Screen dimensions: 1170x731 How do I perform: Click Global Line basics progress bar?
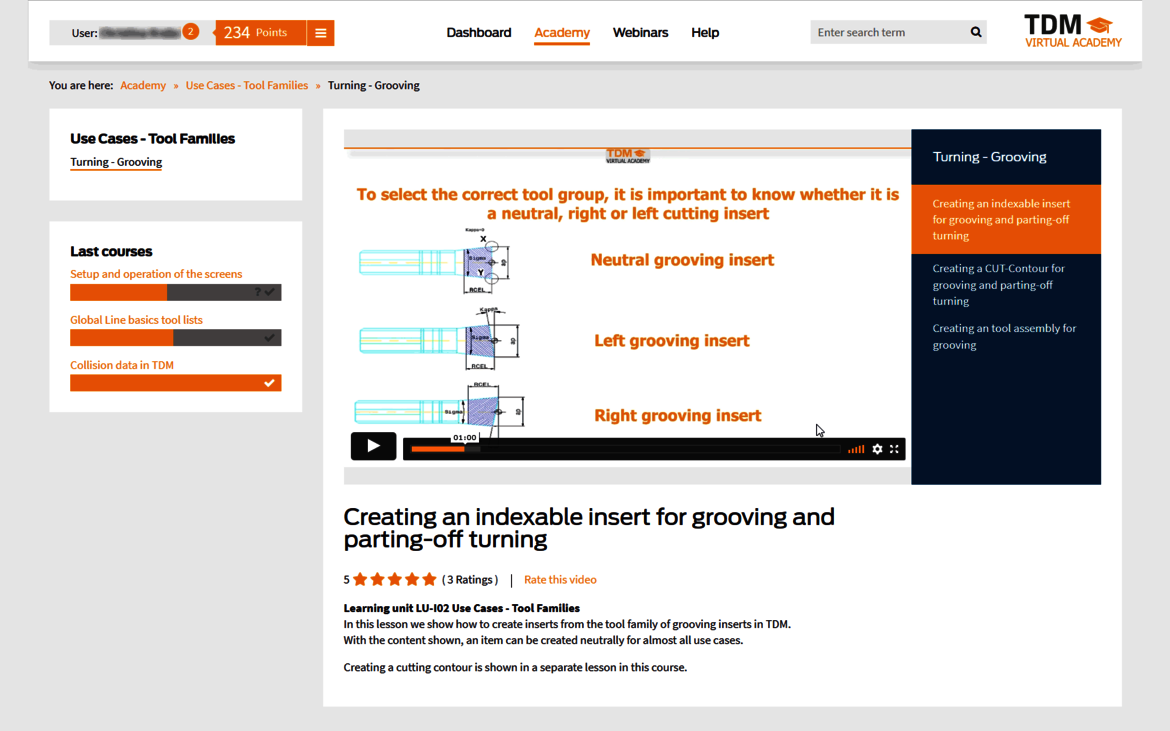pyautogui.click(x=175, y=338)
